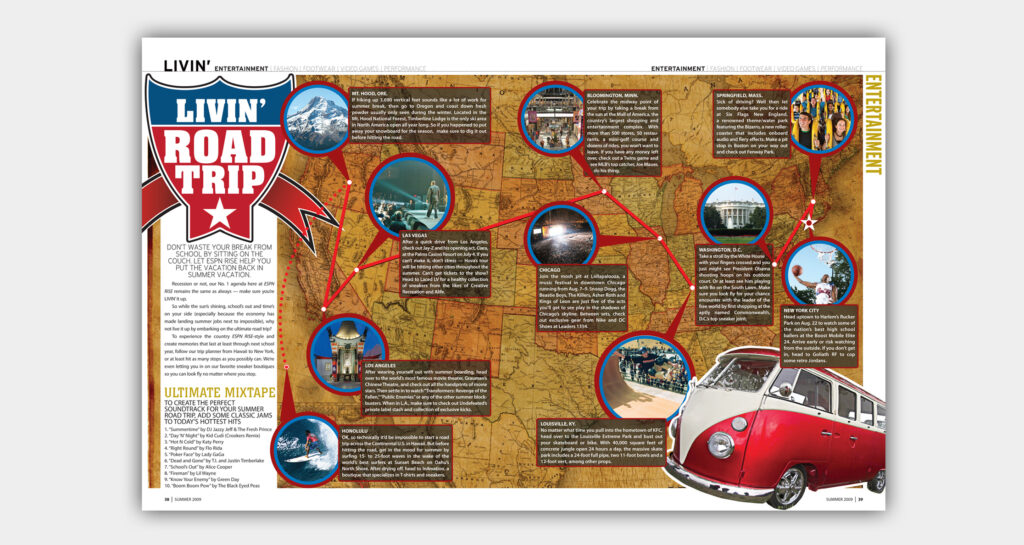
Task: Click the white star on the map
Action: [x=809, y=223]
